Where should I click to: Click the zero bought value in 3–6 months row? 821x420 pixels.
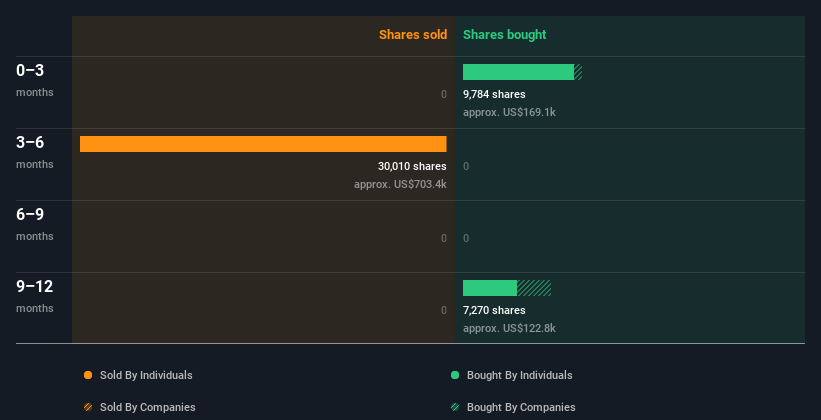click(x=466, y=166)
